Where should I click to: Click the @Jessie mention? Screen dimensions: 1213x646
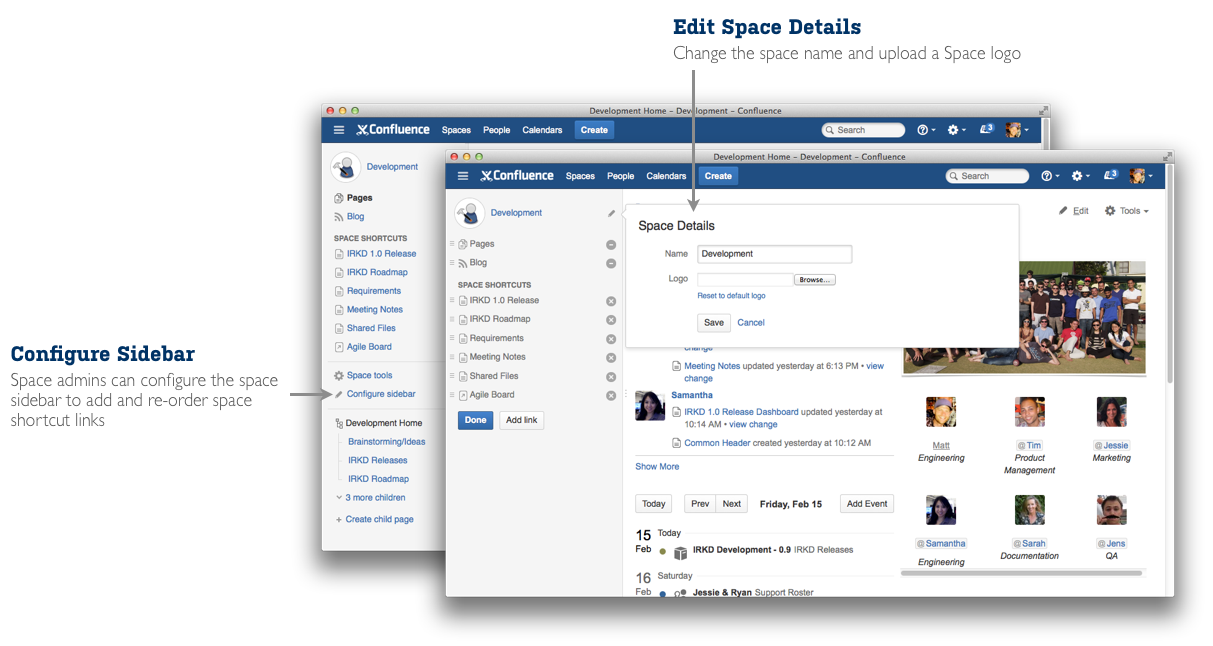pos(1112,445)
